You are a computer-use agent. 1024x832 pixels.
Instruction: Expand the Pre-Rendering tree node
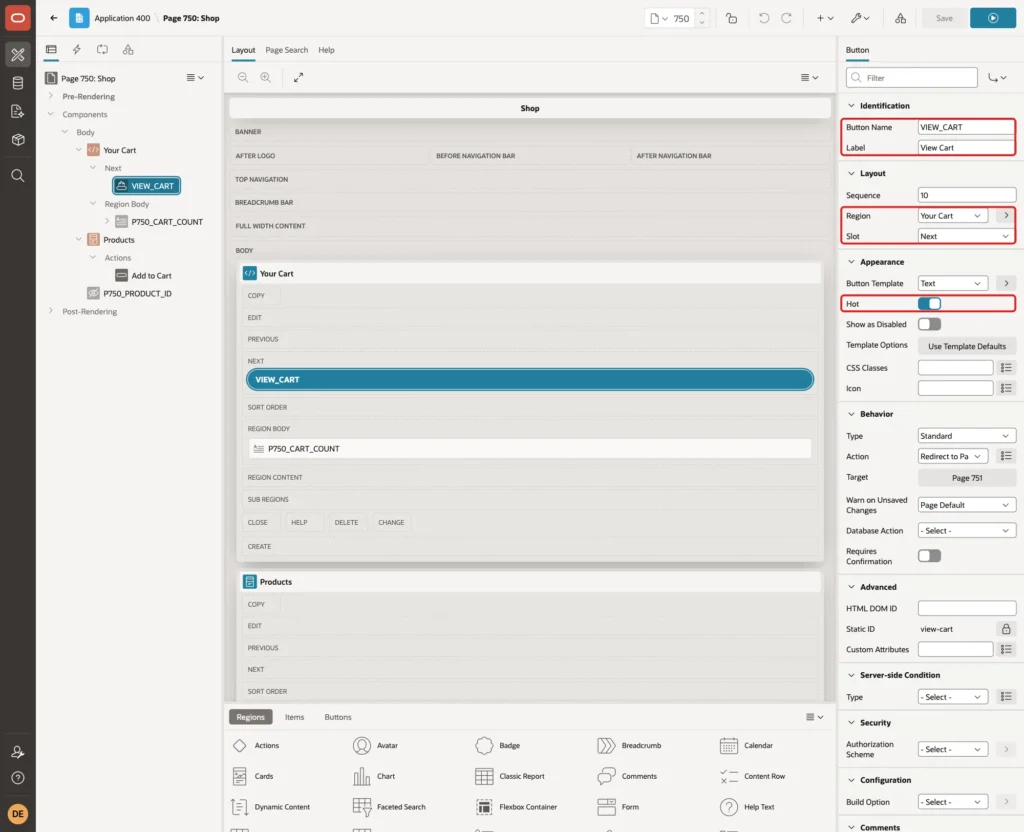(51, 96)
